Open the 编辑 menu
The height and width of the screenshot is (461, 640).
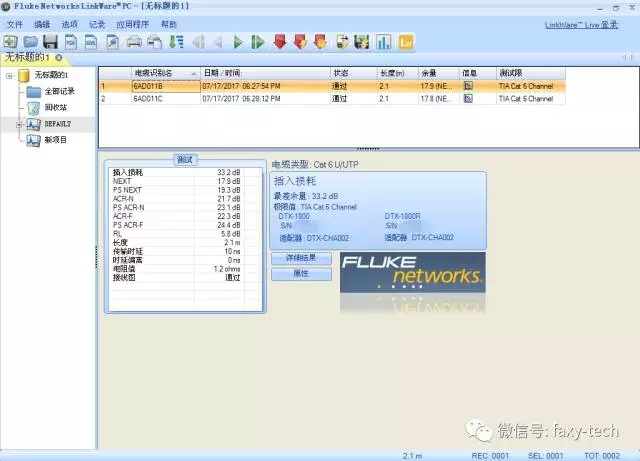coord(42,24)
